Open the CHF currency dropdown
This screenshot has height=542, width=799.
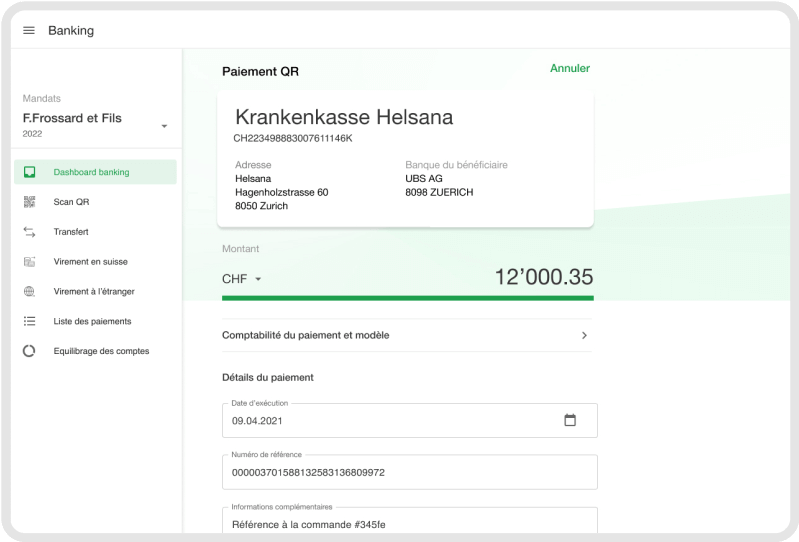click(241, 279)
